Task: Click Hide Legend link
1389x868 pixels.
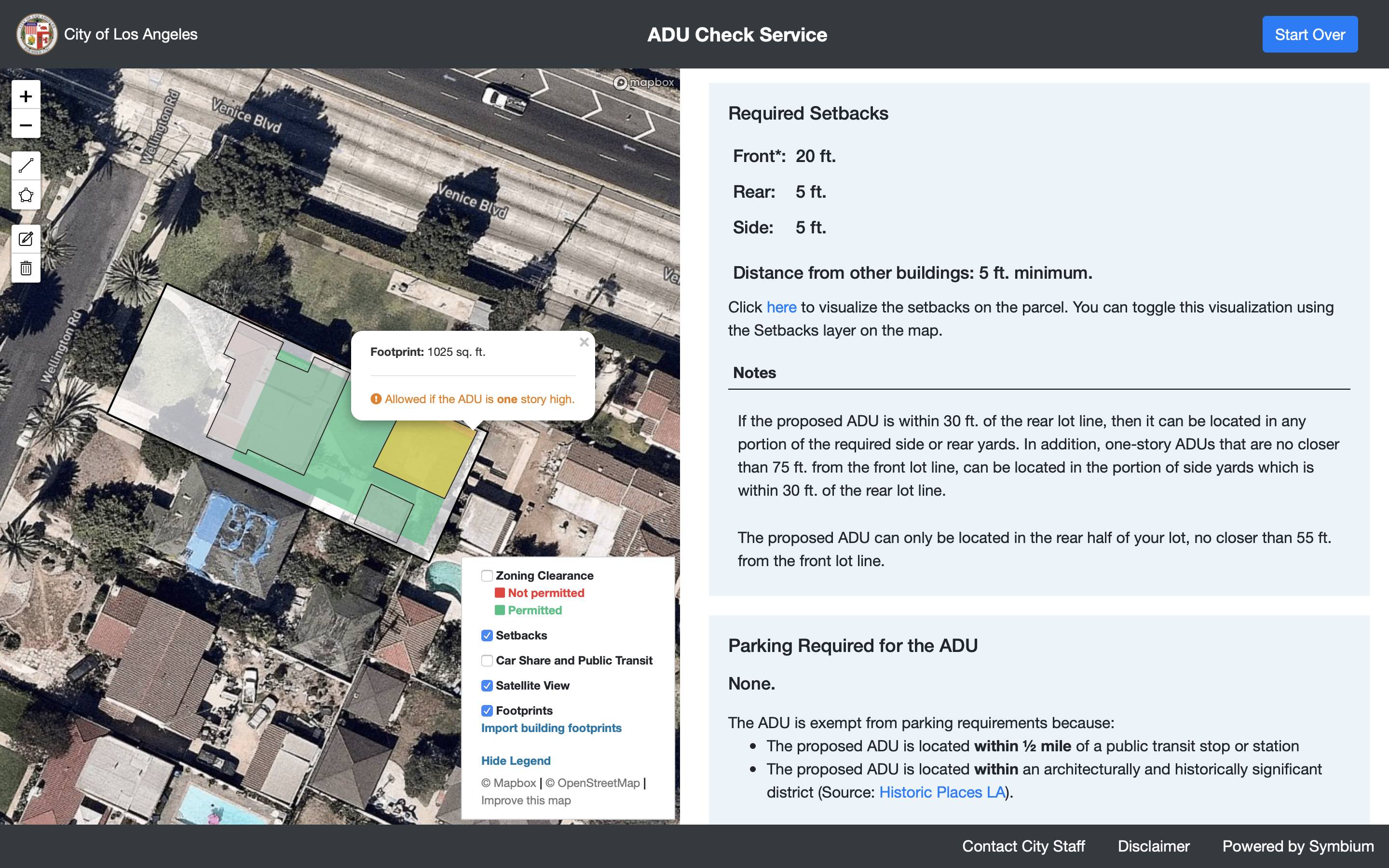Action: pyautogui.click(x=516, y=760)
